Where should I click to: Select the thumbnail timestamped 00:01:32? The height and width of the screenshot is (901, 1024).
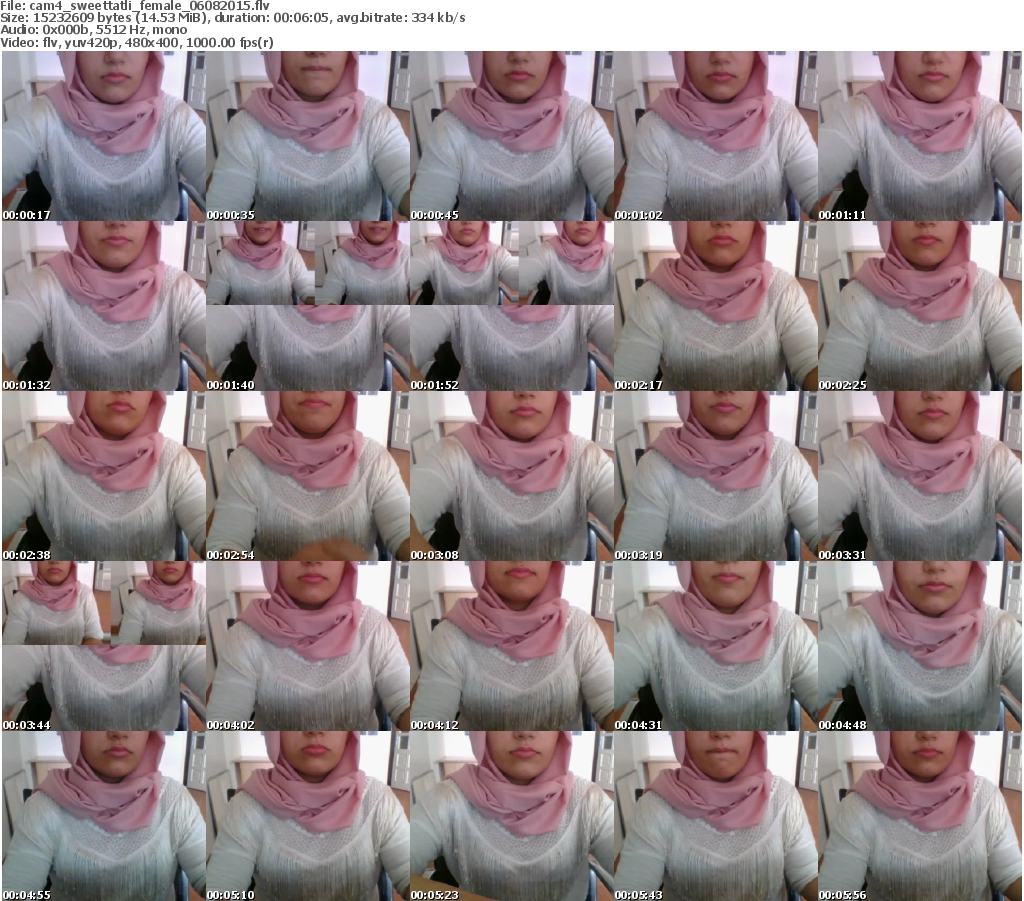point(104,306)
